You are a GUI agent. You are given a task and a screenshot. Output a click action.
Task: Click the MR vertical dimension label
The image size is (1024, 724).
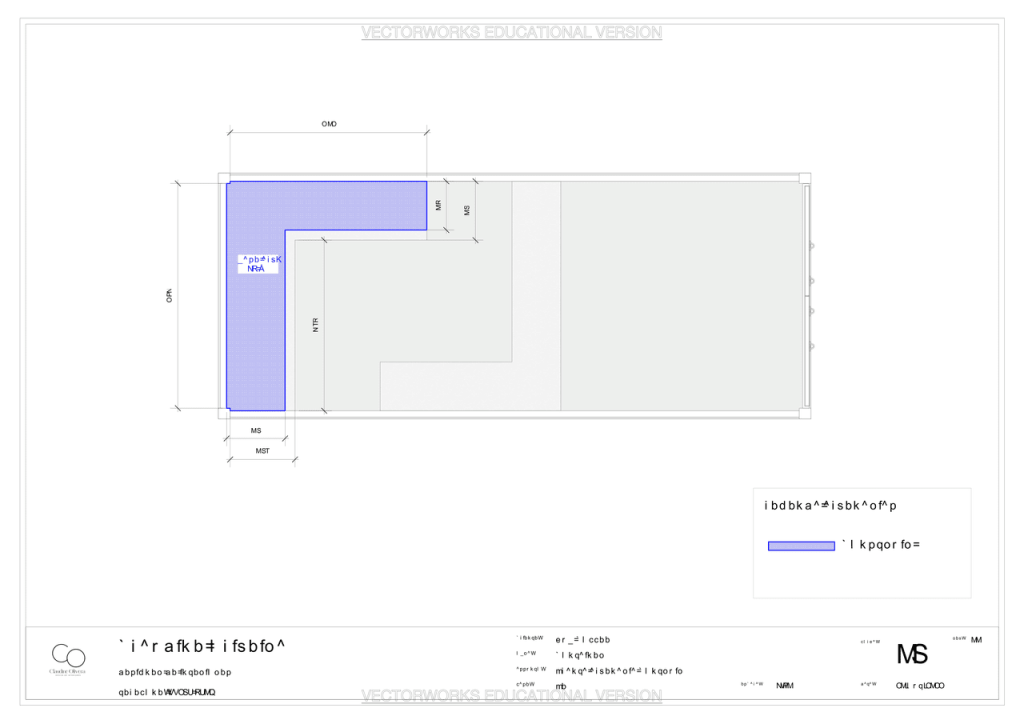(438, 205)
